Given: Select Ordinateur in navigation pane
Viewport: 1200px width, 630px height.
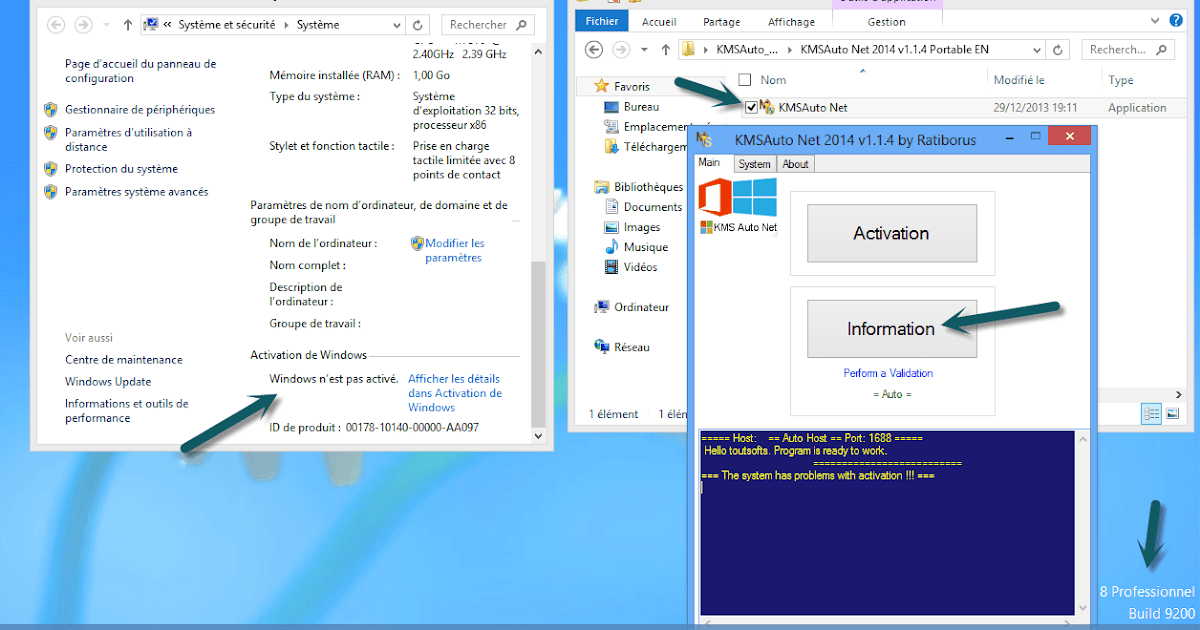Looking at the screenshot, I should pos(632,307).
